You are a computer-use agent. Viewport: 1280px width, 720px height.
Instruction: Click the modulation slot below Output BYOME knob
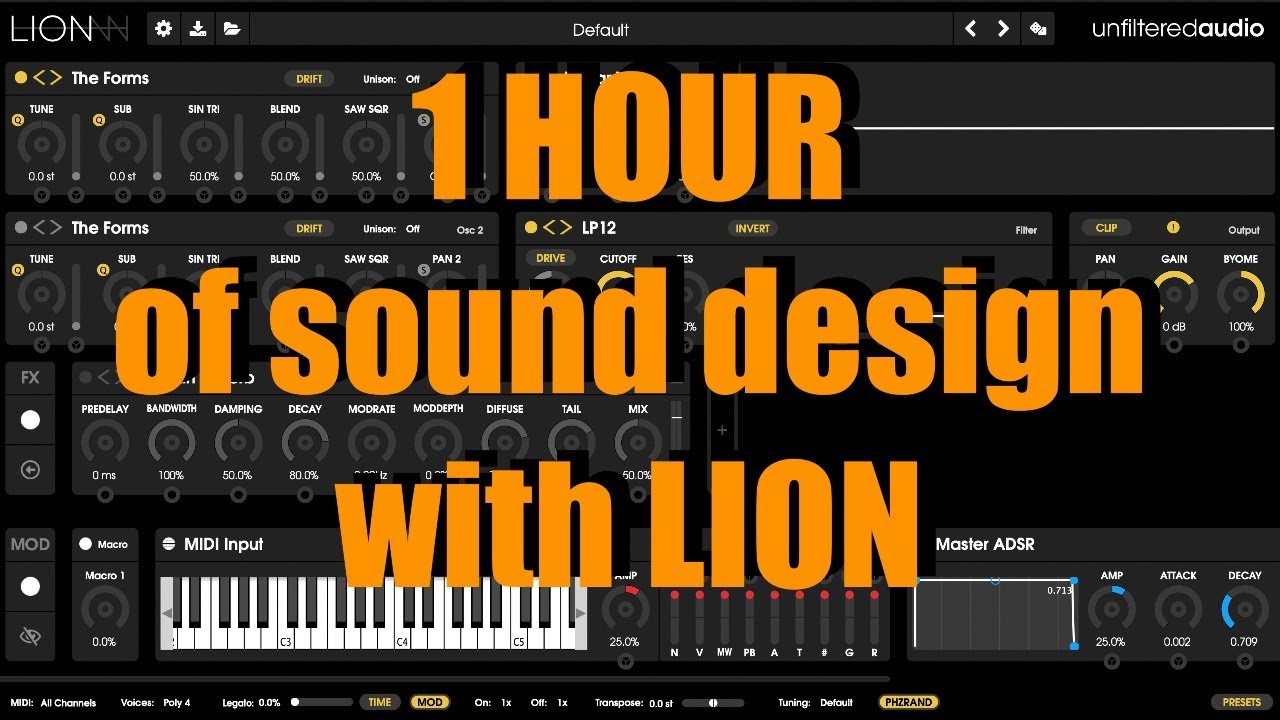pos(1241,345)
